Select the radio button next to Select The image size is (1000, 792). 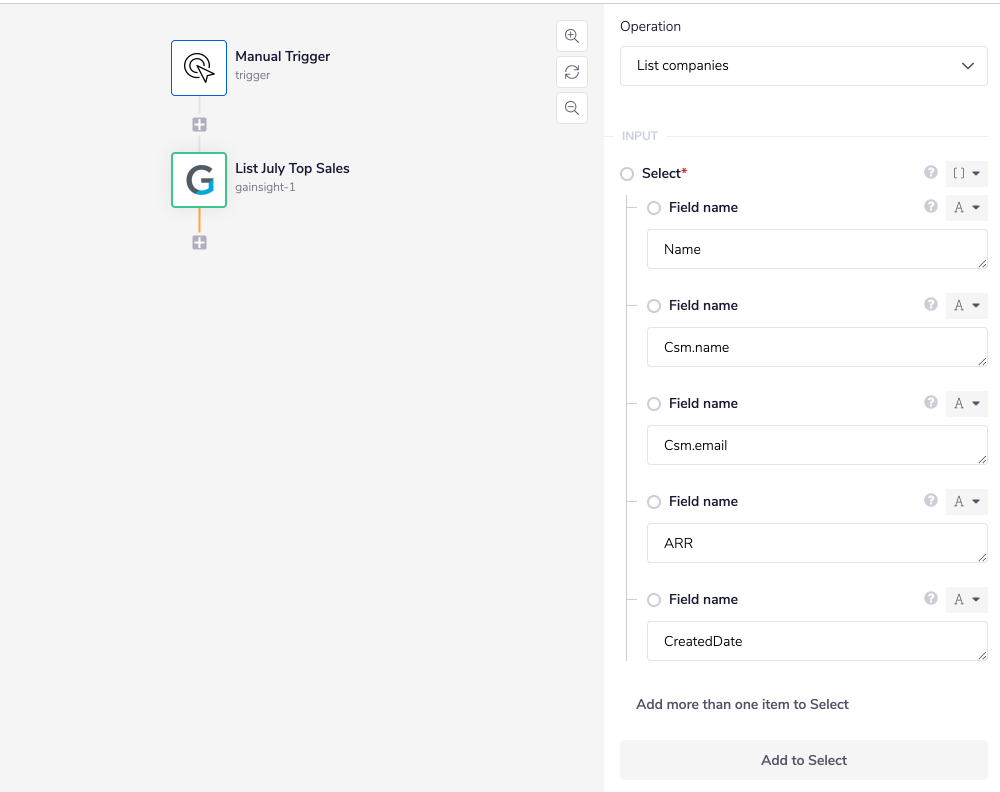(626, 173)
